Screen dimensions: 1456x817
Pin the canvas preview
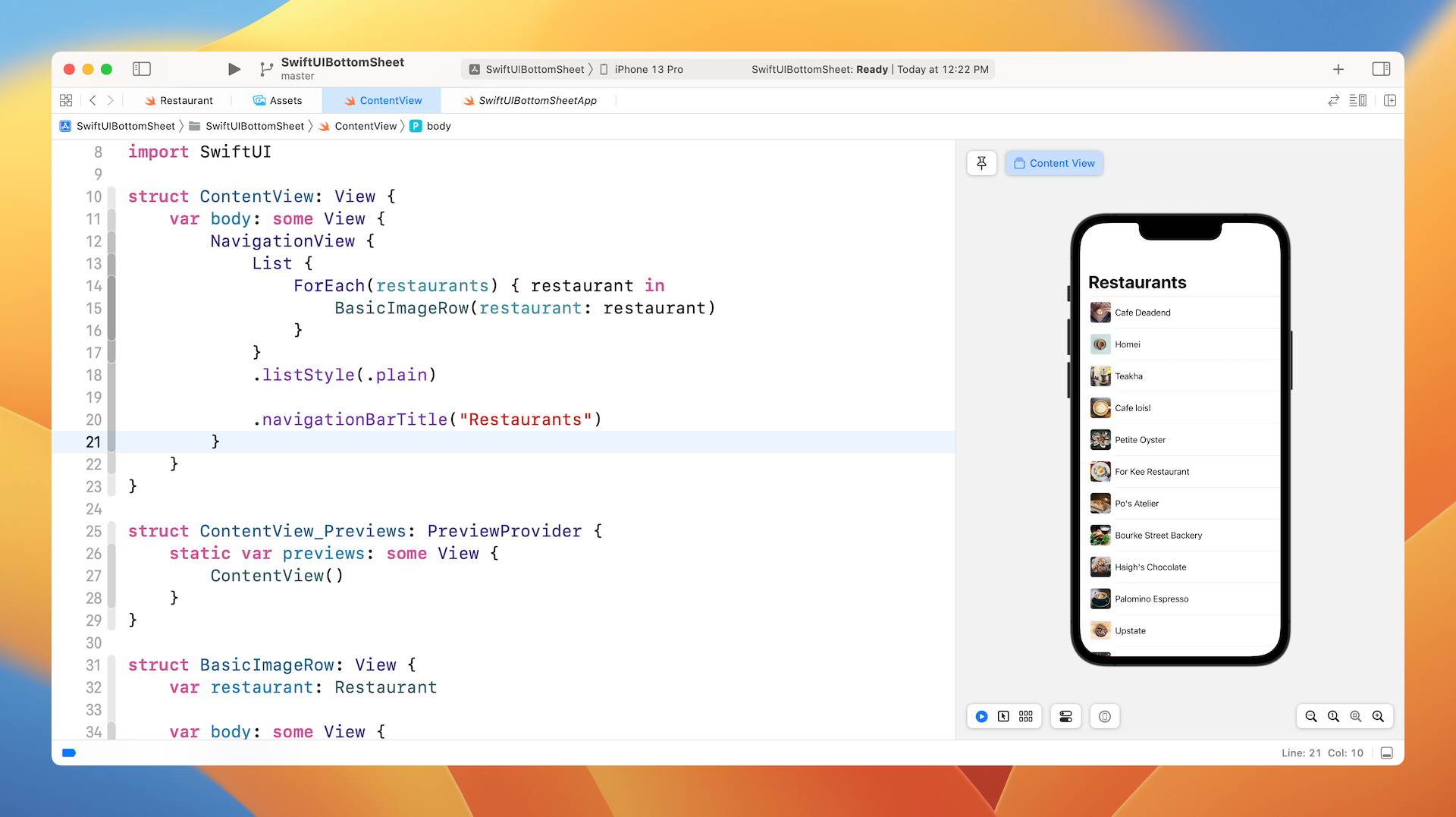point(982,163)
